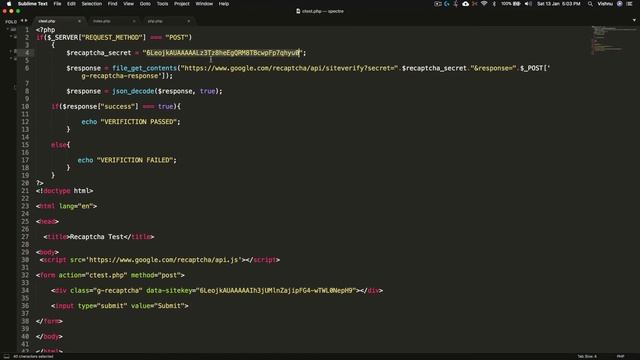This screenshot has height=360, width=640.
Task: Open the View menu
Action: 129,4
